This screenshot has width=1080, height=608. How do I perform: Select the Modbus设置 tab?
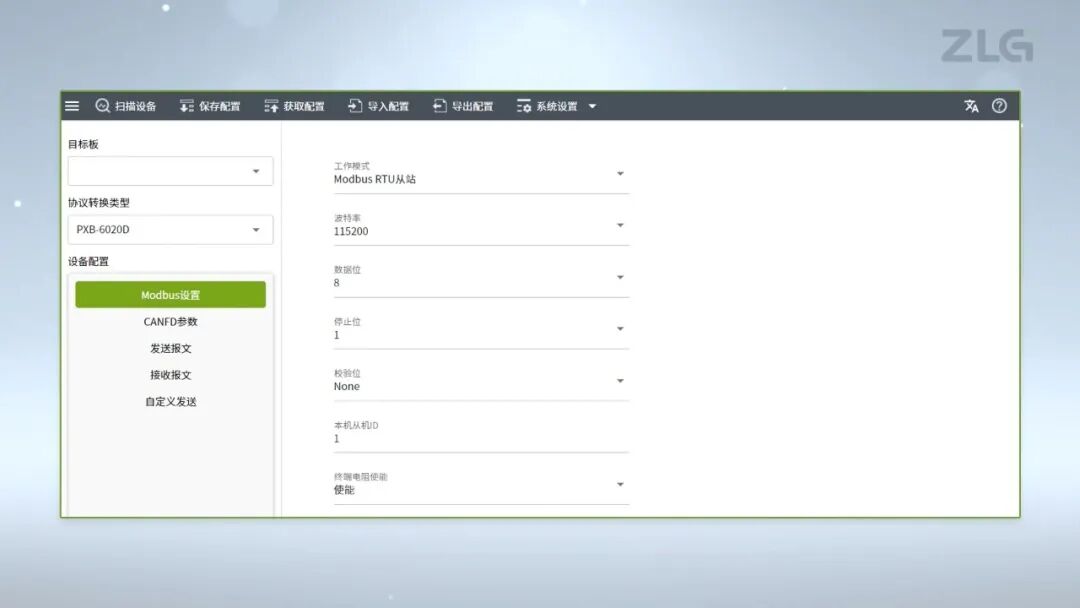[x=170, y=295]
